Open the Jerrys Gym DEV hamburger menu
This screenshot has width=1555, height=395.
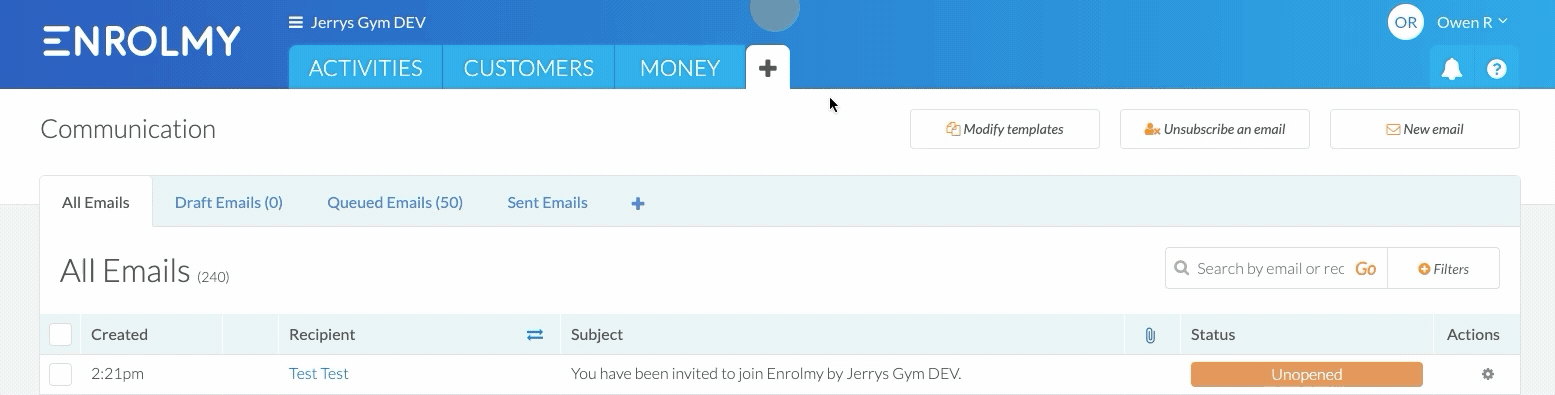click(x=296, y=22)
